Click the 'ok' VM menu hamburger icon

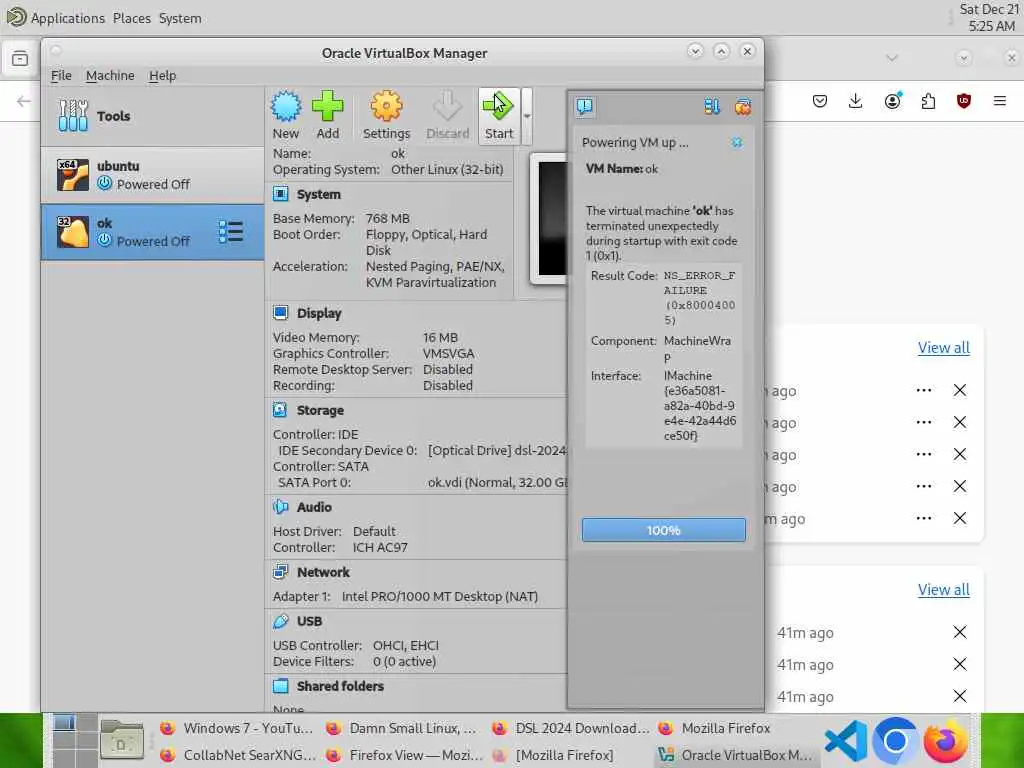[x=231, y=232]
